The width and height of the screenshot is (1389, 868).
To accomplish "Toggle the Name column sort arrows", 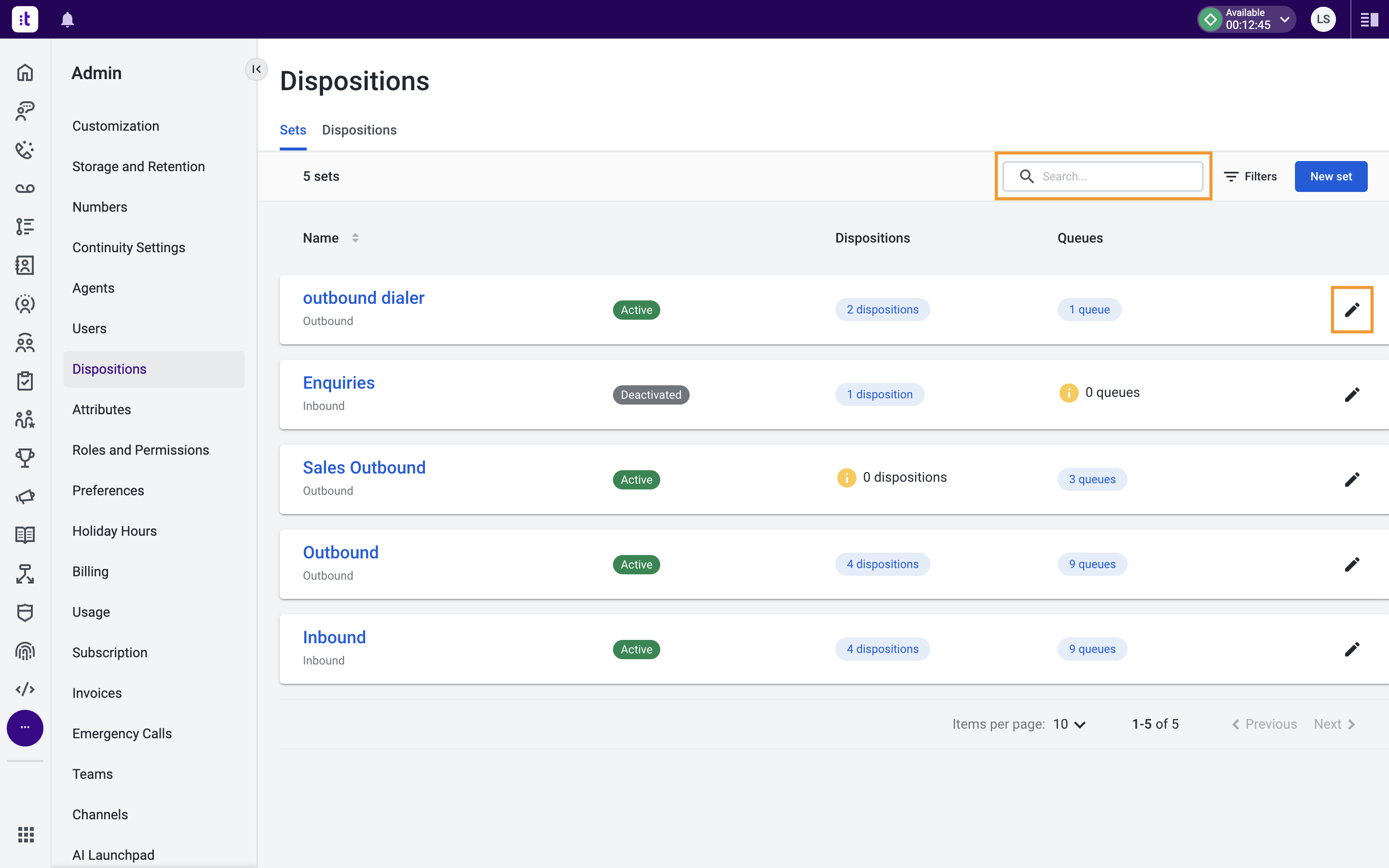I will pyautogui.click(x=355, y=237).
